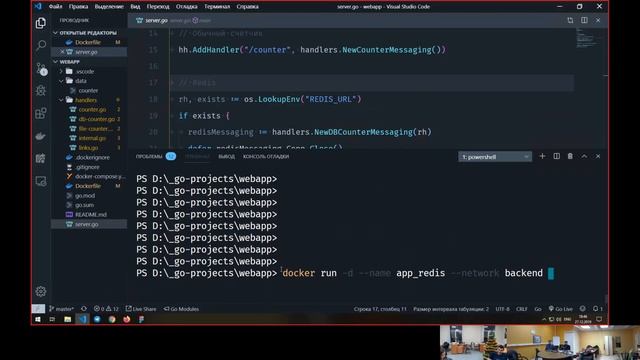
Task: Open Firefox from taskbar
Action: pyautogui.click(x=127, y=319)
